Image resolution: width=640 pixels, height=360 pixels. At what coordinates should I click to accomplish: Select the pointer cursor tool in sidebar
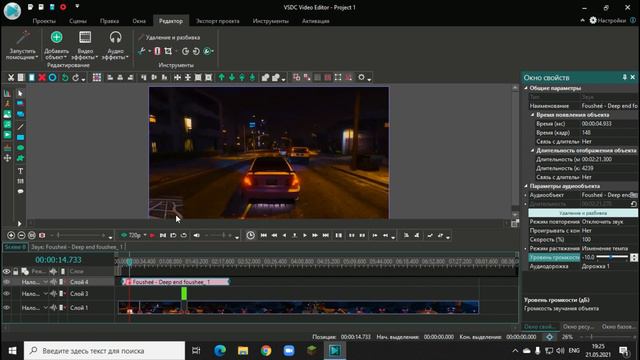pos(20,93)
